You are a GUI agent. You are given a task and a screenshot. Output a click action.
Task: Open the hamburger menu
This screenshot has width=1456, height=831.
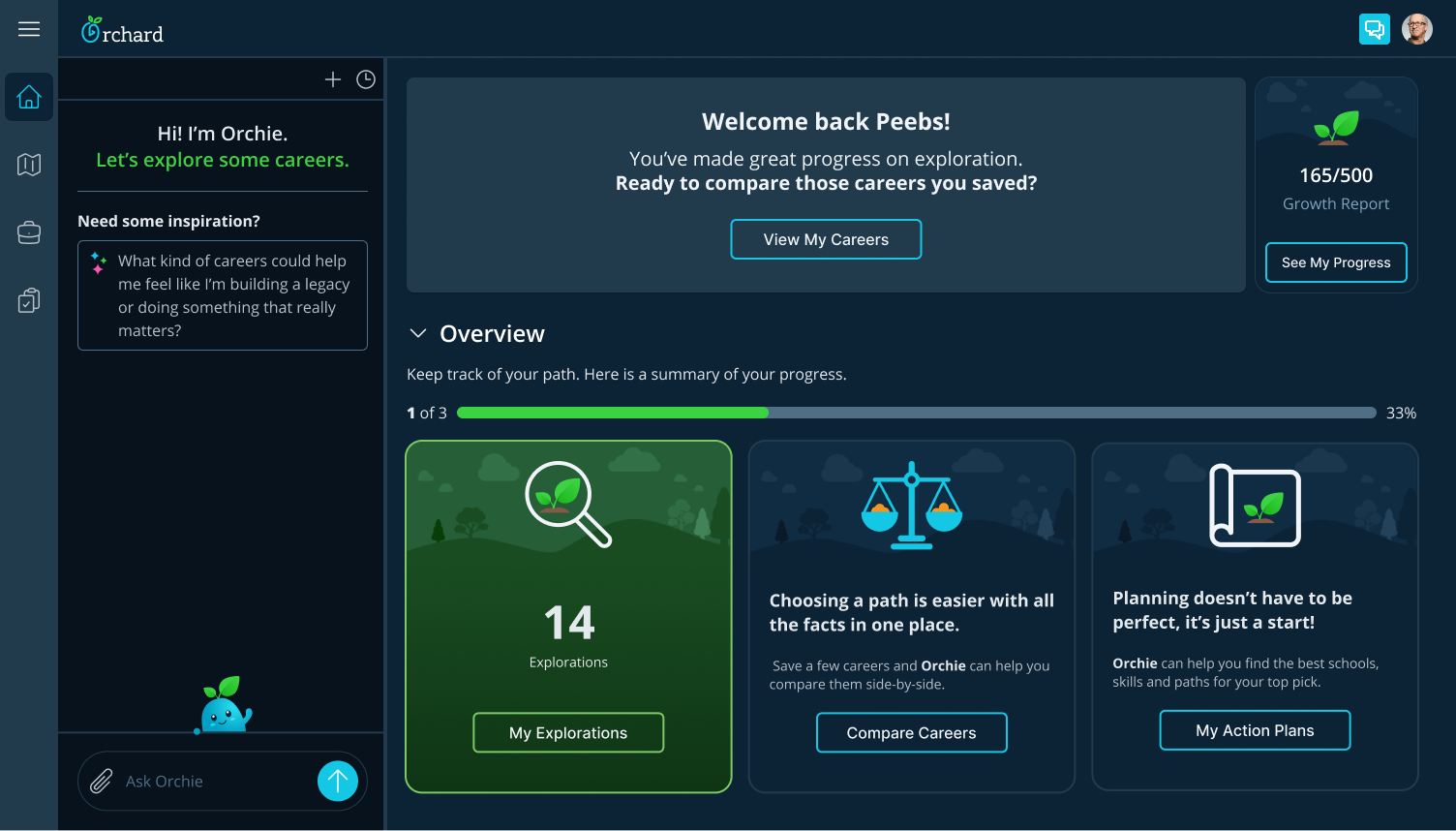29,29
